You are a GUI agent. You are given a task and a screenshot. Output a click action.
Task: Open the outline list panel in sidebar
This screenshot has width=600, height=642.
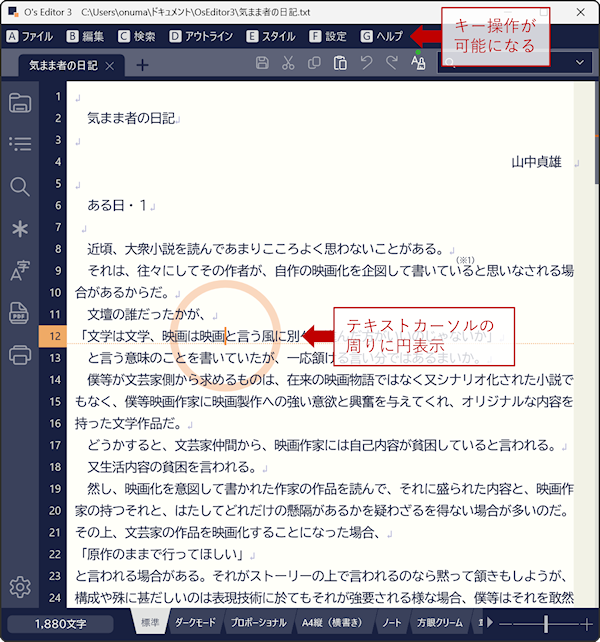(19, 144)
